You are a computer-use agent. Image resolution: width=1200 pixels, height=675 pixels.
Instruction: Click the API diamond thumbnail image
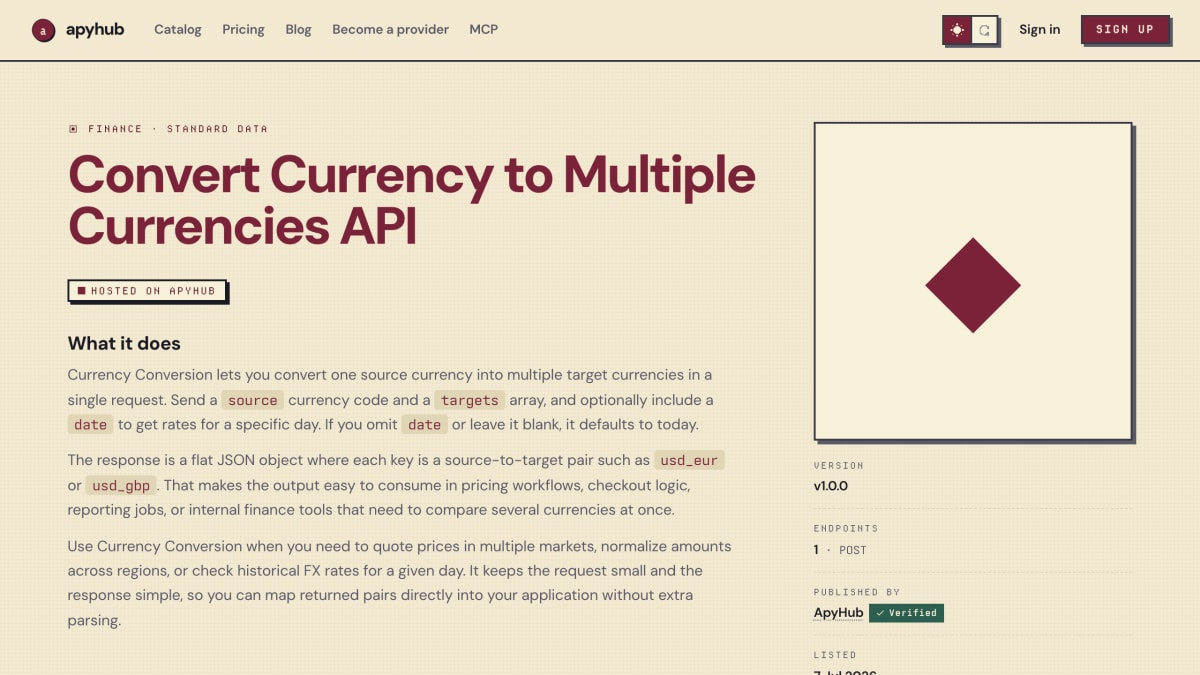(x=973, y=282)
